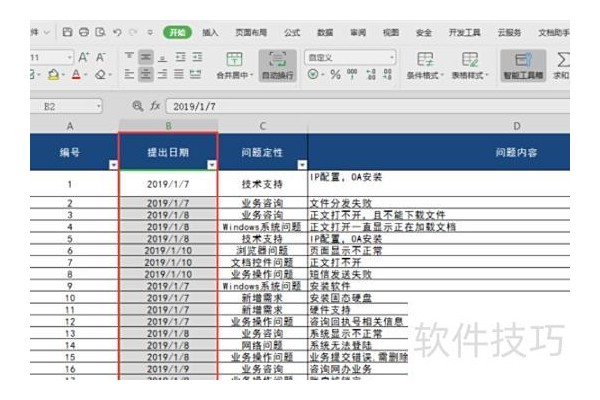The height and width of the screenshot is (400, 600).
Task: Click the Redo arrow icon
Action: tap(133, 33)
